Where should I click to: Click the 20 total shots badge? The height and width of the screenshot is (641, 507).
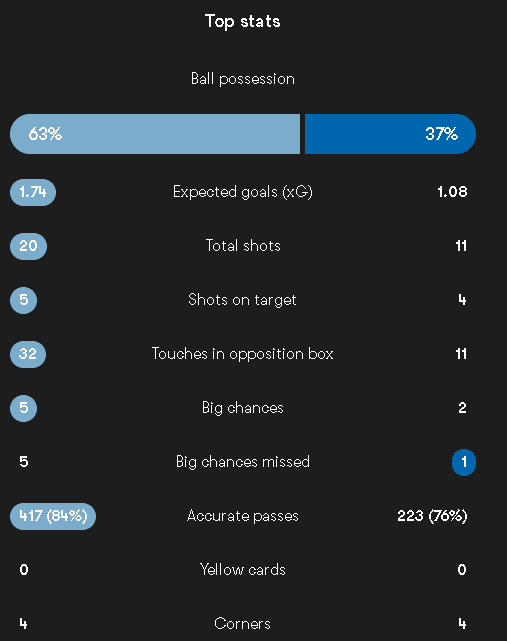[x=28, y=246]
